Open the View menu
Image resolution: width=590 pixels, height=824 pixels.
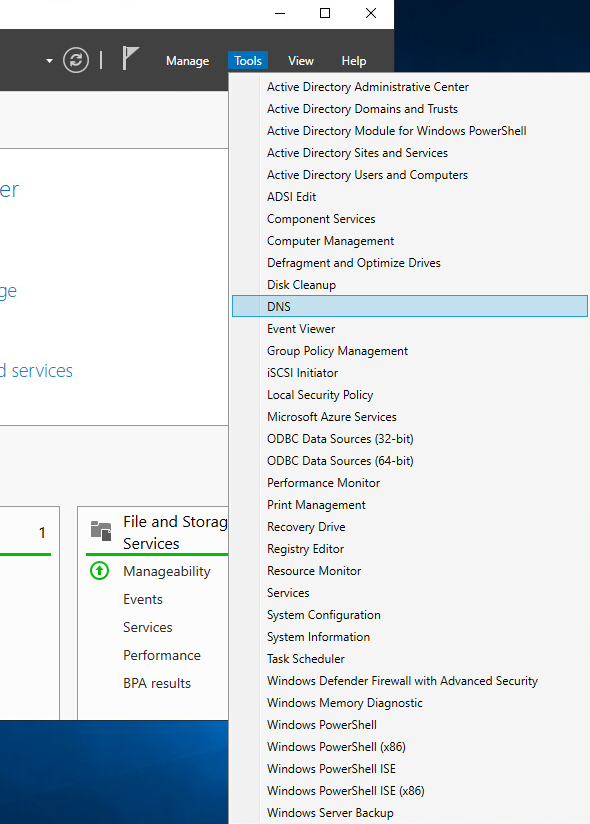(x=301, y=61)
